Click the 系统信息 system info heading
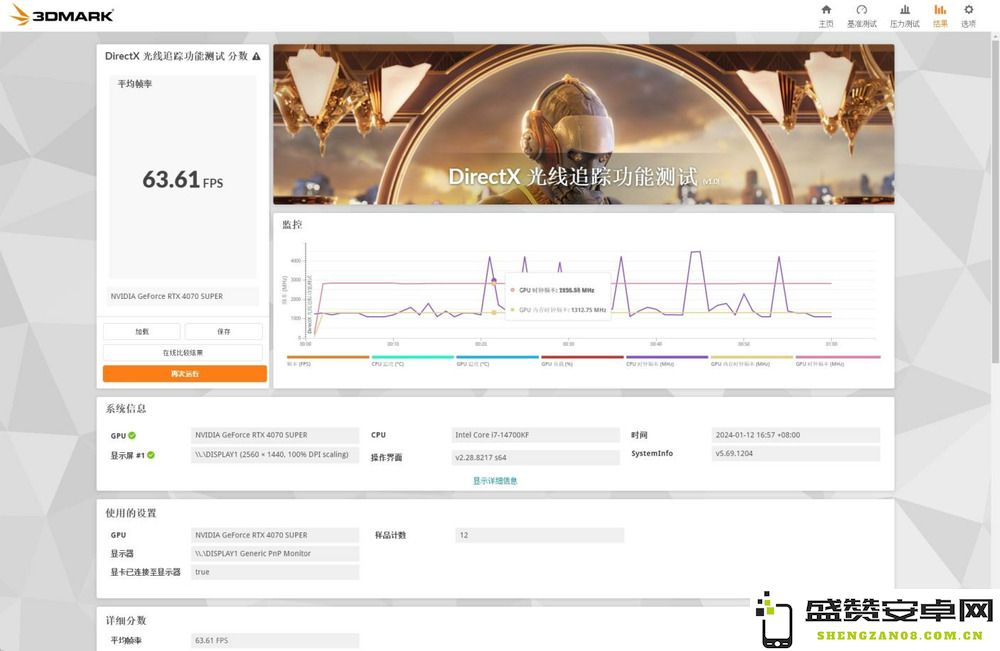The image size is (1000, 651). [x=126, y=409]
